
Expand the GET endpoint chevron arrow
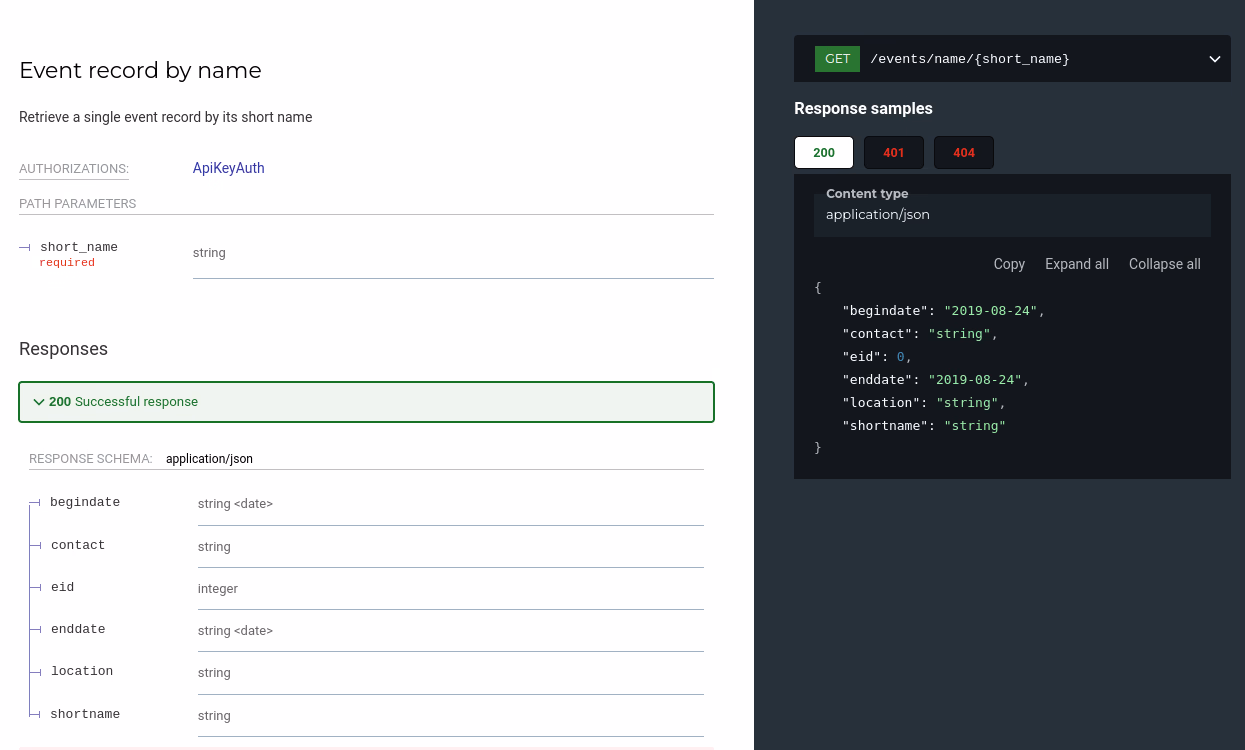[1214, 59]
